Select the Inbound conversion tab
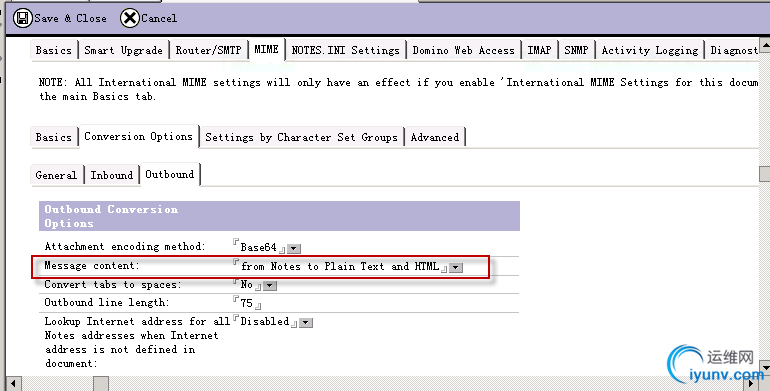The width and height of the screenshot is (770, 391). coord(111,175)
